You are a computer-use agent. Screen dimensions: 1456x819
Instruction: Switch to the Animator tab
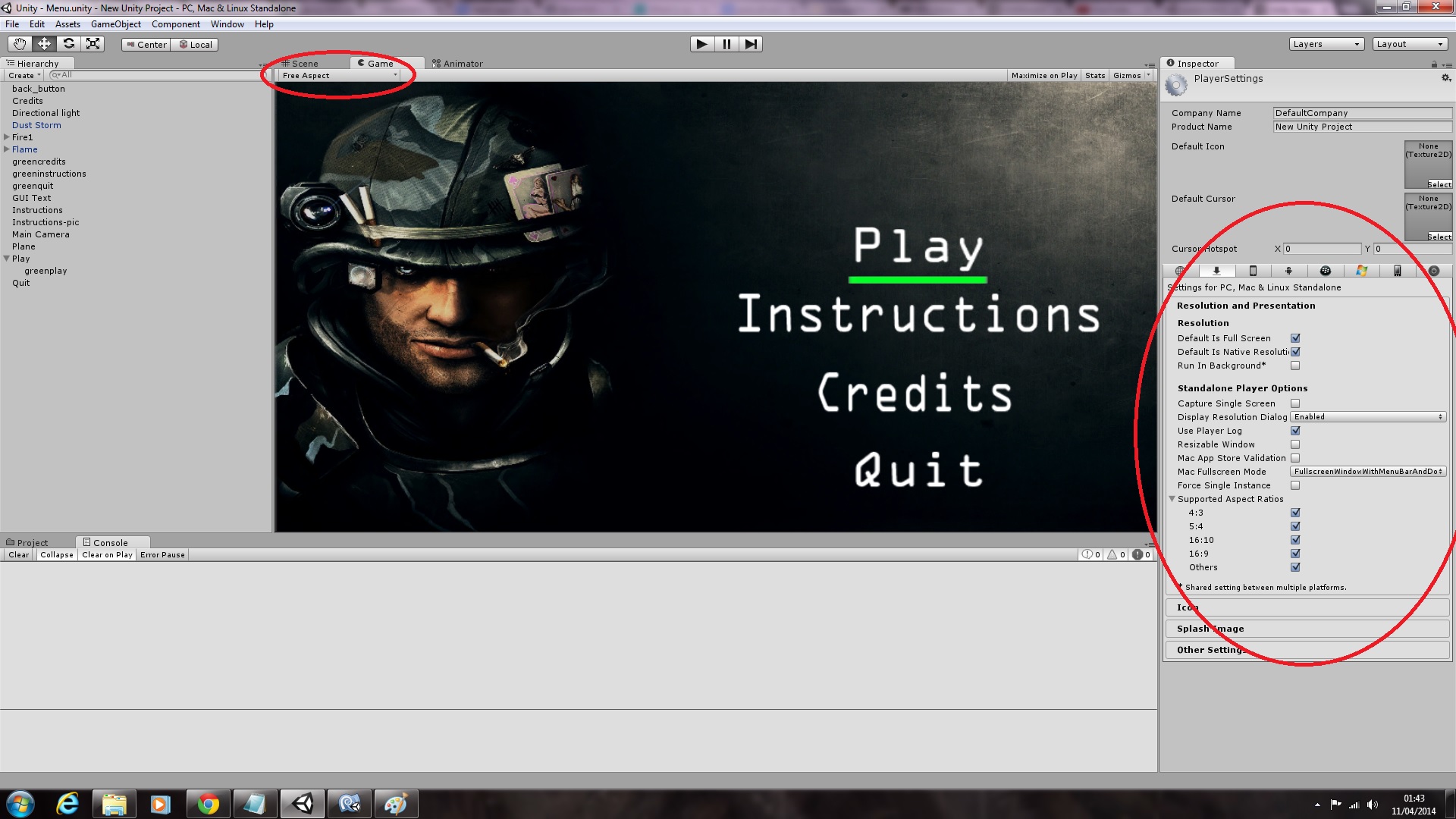tap(457, 64)
